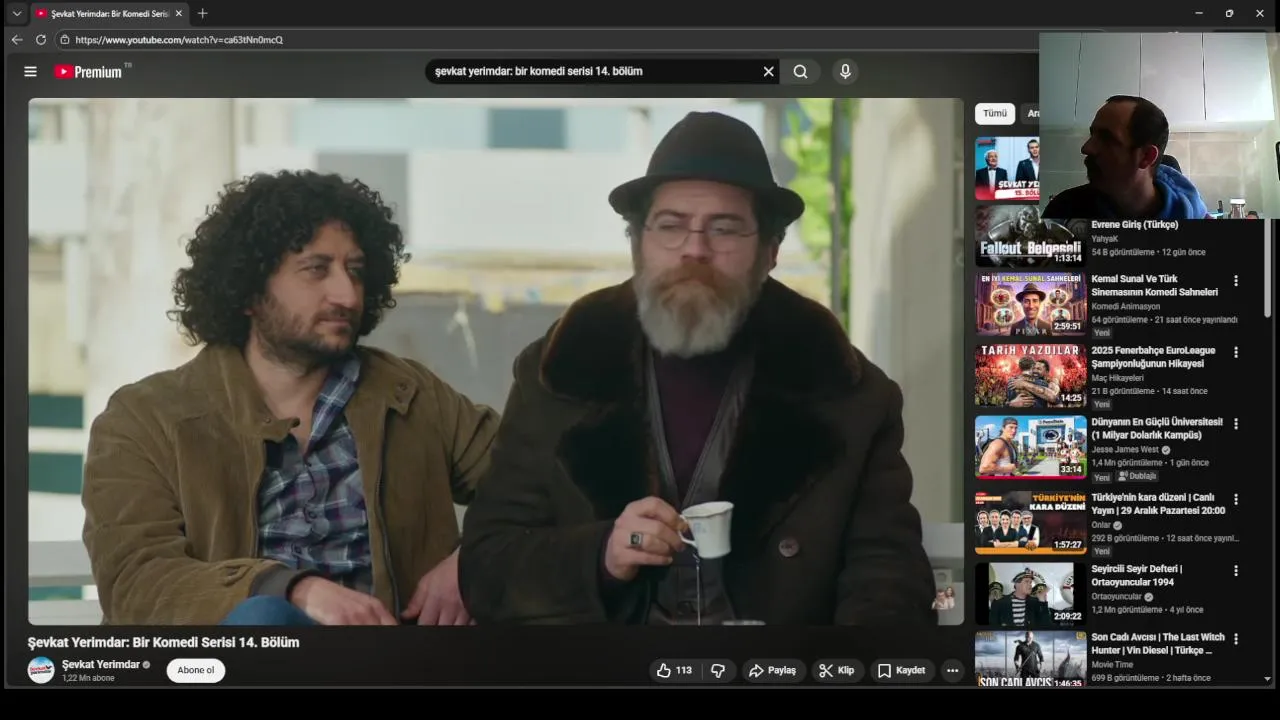Run search with the magnifier button
Screen dimensions: 1280x720
[800, 71]
